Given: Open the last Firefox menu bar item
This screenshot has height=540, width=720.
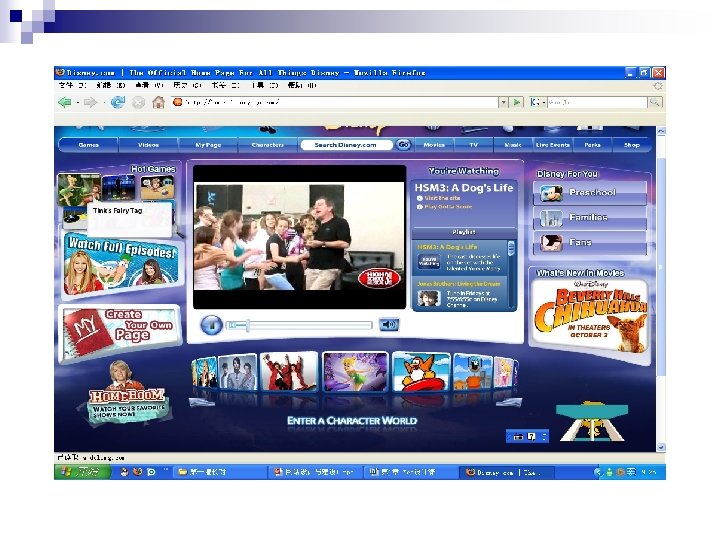Looking at the screenshot, I should pos(301,85).
